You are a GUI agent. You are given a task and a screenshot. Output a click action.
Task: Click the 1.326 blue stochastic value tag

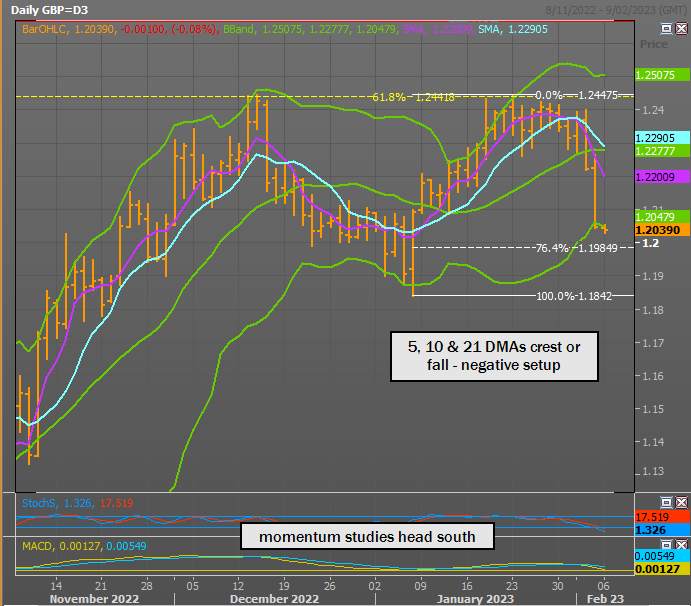click(662, 529)
